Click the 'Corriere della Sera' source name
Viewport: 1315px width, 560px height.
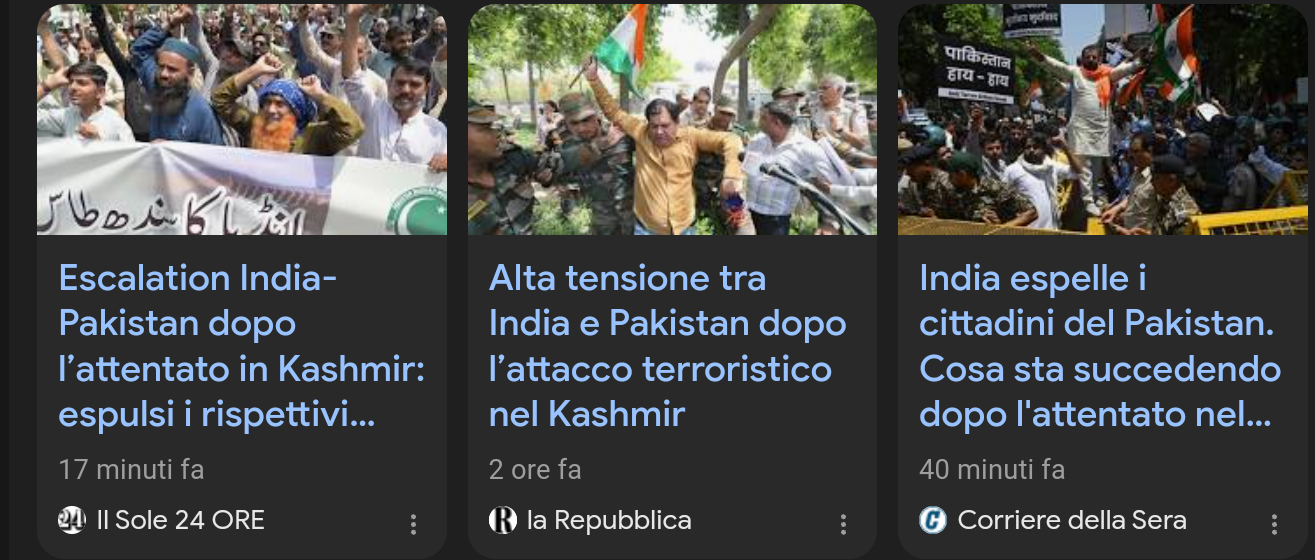(x=1072, y=520)
